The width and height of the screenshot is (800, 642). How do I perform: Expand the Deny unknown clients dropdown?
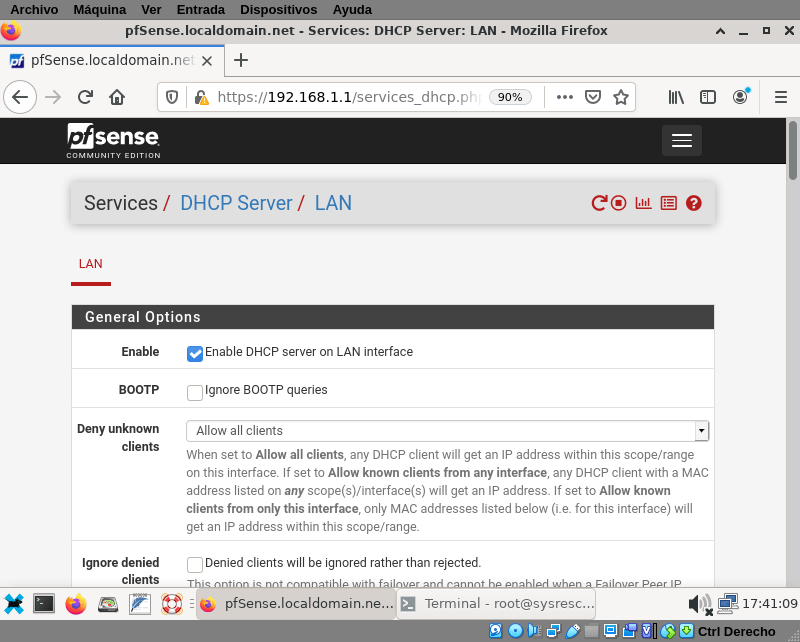coord(447,431)
